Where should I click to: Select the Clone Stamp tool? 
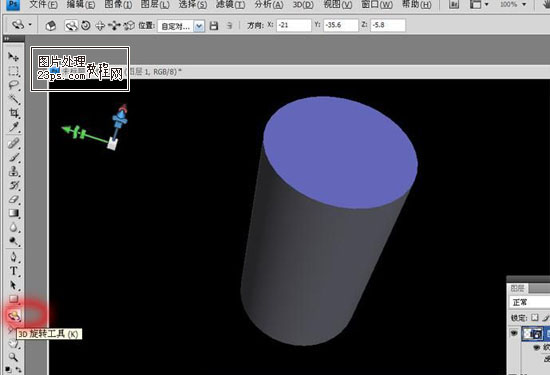click(14, 171)
